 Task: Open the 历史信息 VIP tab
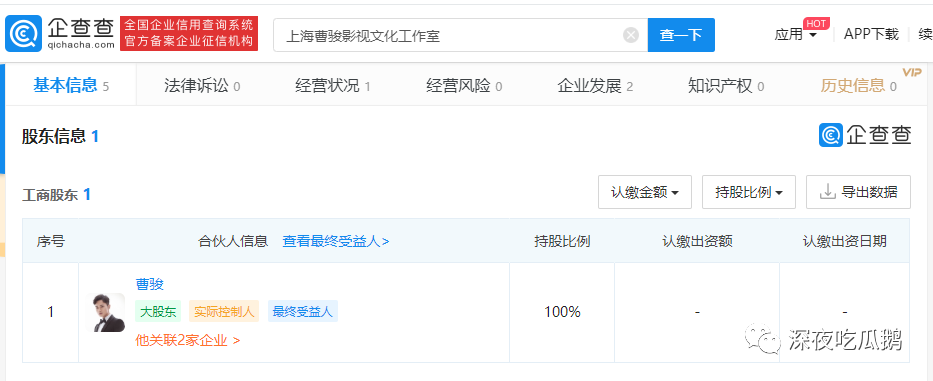pyautogui.click(x=858, y=86)
